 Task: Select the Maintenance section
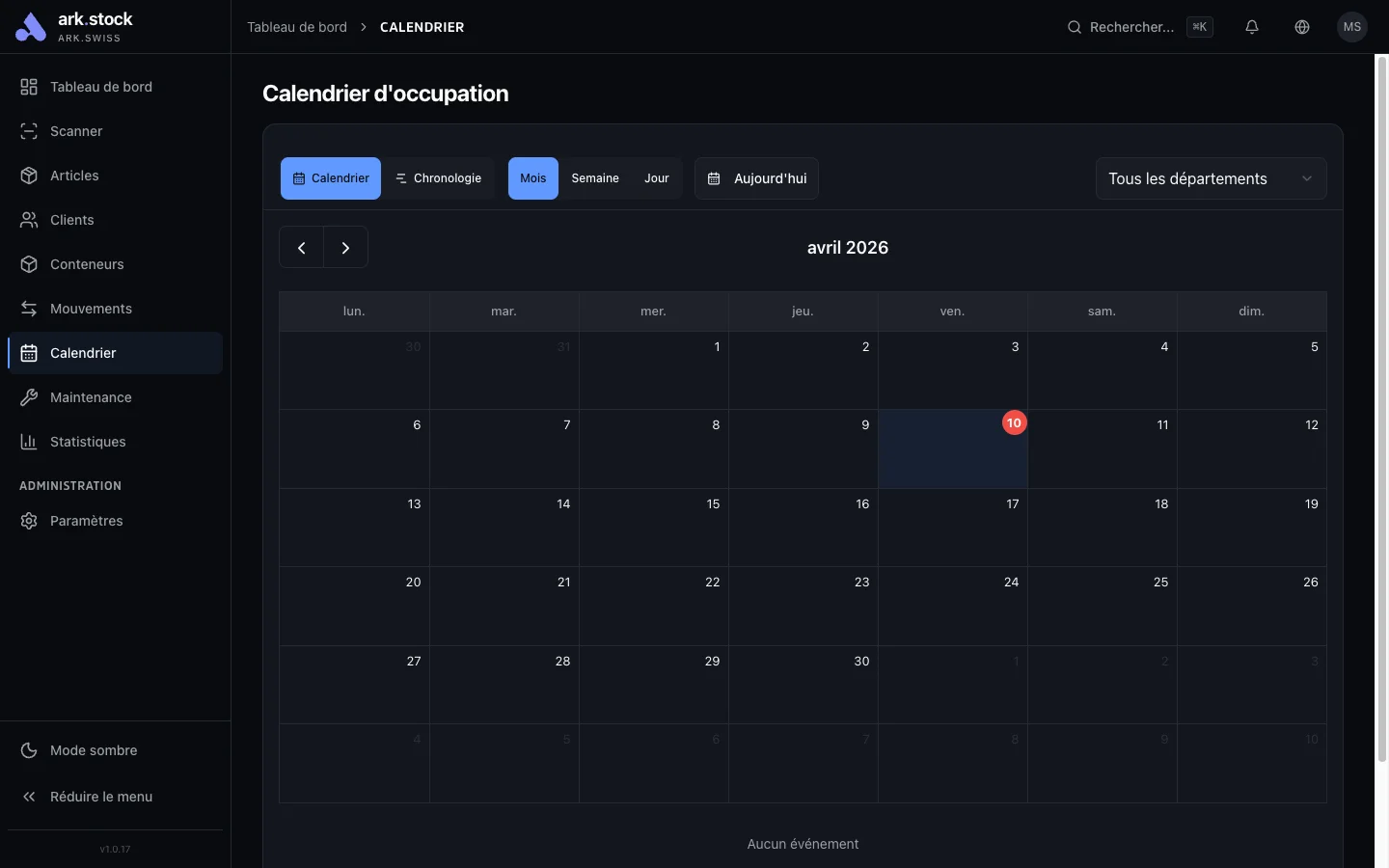[x=91, y=397]
